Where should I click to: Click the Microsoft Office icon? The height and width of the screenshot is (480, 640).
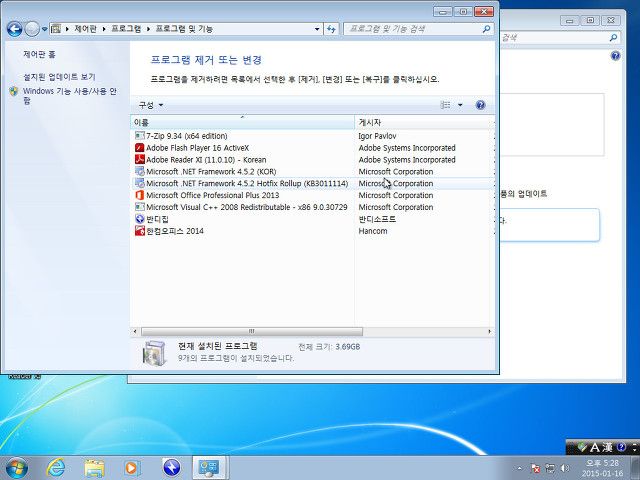click(x=140, y=195)
